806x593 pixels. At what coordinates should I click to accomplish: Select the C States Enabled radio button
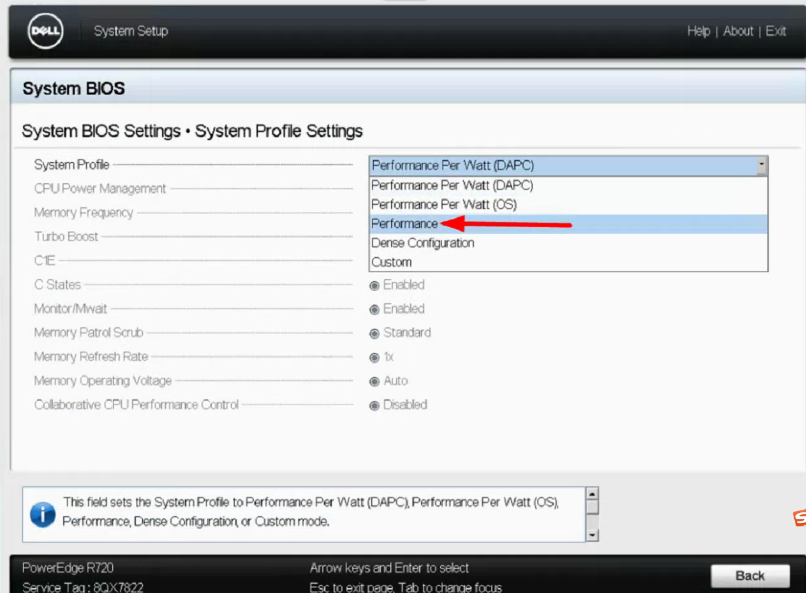[375, 286]
